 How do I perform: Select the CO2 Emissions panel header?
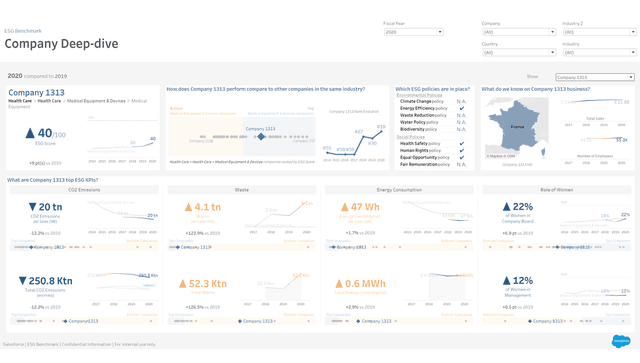(84, 190)
